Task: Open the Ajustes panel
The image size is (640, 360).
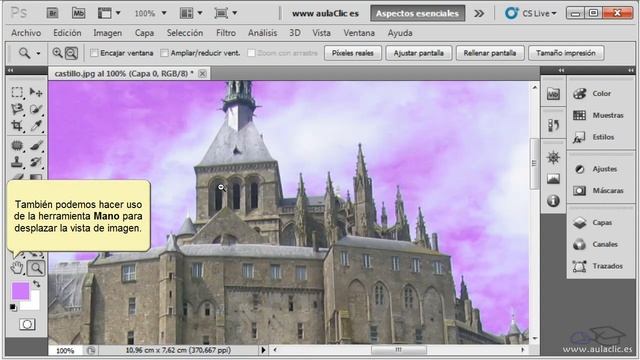Action: click(596, 169)
